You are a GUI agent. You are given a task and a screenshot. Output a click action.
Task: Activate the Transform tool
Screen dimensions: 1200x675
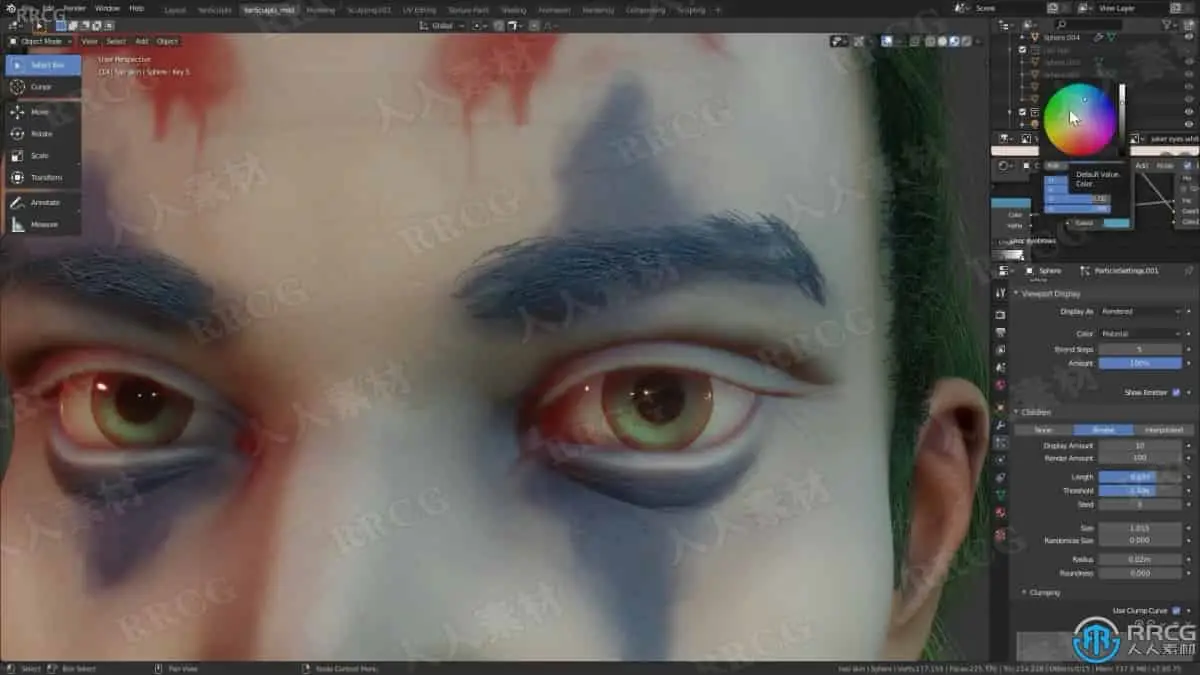pos(43,177)
